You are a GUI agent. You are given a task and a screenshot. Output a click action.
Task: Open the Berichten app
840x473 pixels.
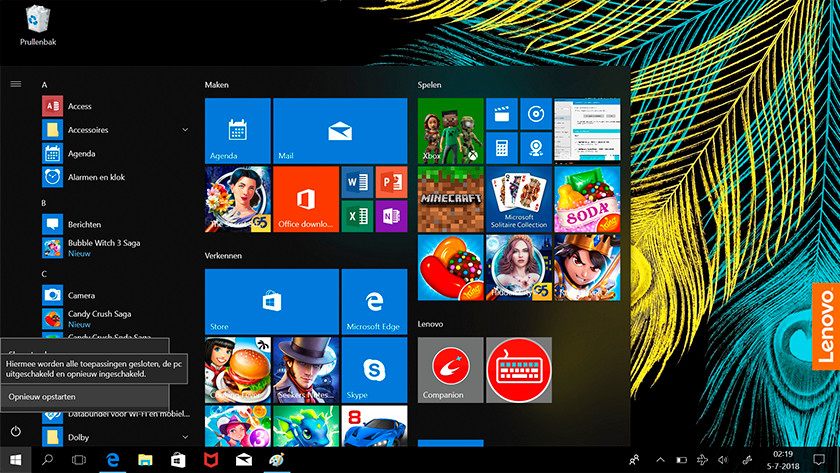pos(115,224)
